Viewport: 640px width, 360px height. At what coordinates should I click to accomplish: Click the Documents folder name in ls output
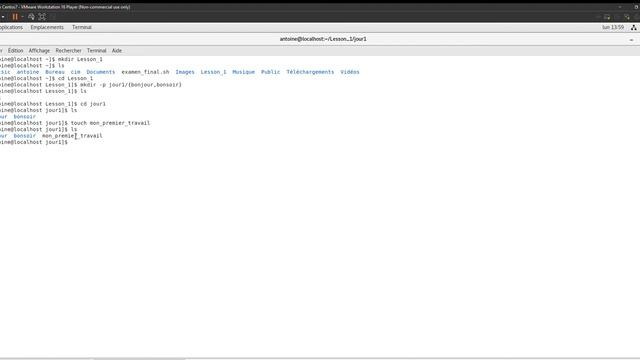pos(100,72)
